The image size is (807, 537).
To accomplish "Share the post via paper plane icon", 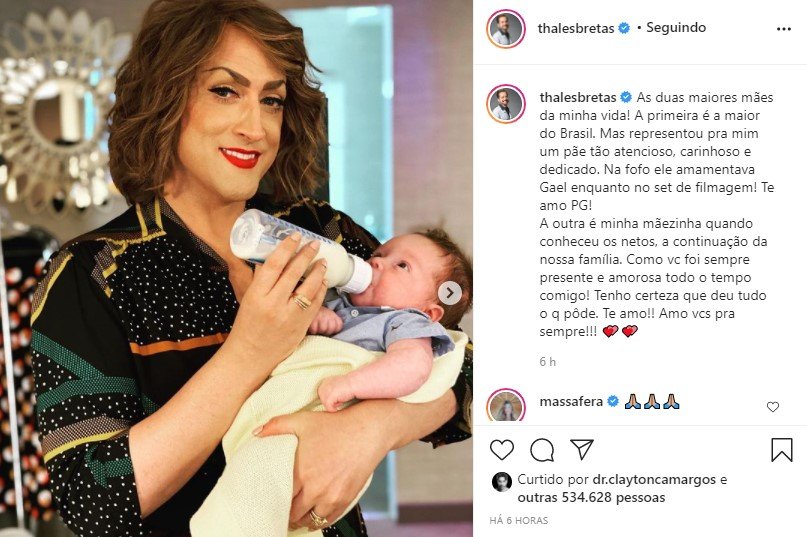I will pos(582,449).
